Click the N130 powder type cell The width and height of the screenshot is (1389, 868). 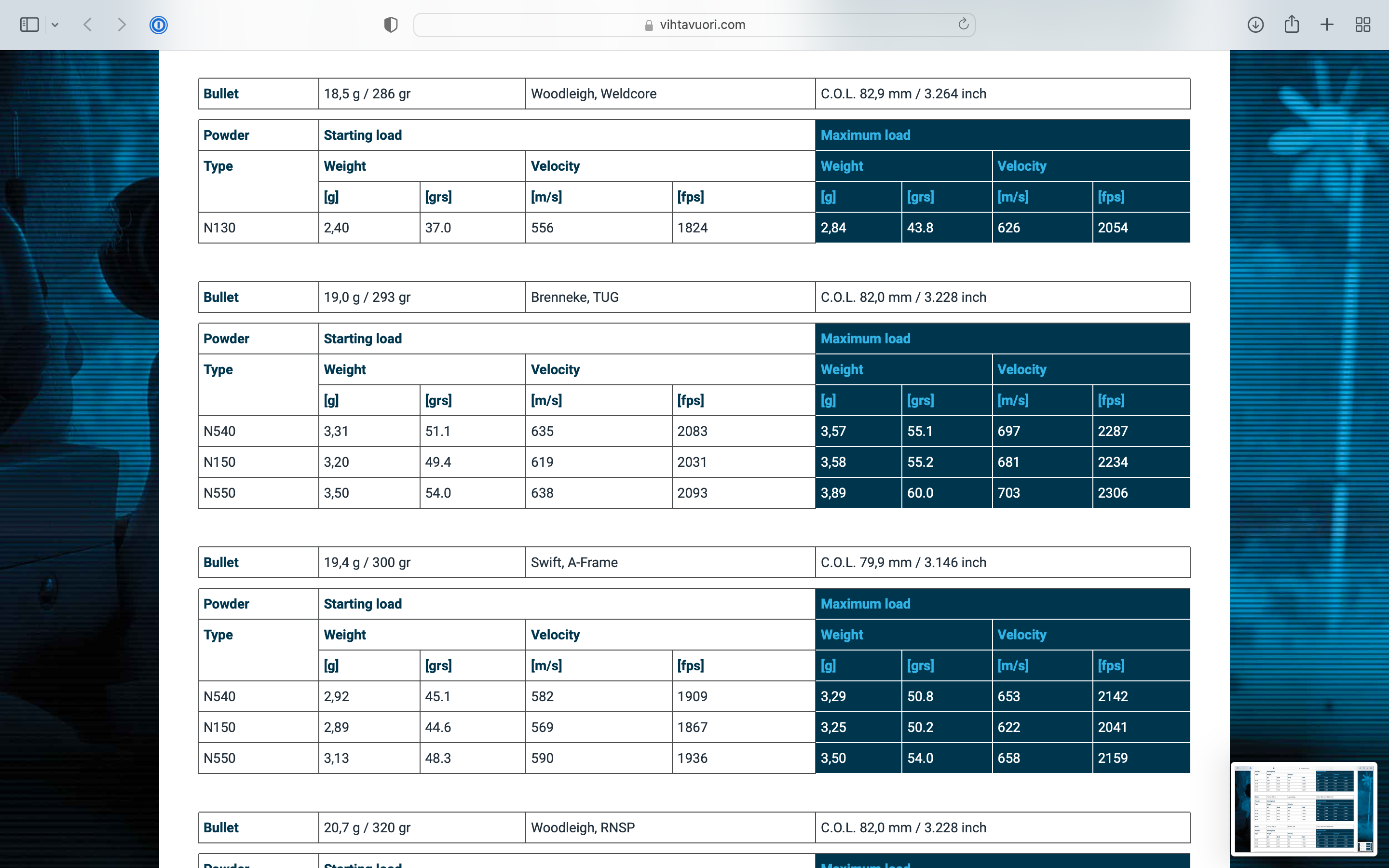pyautogui.click(x=259, y=228)
